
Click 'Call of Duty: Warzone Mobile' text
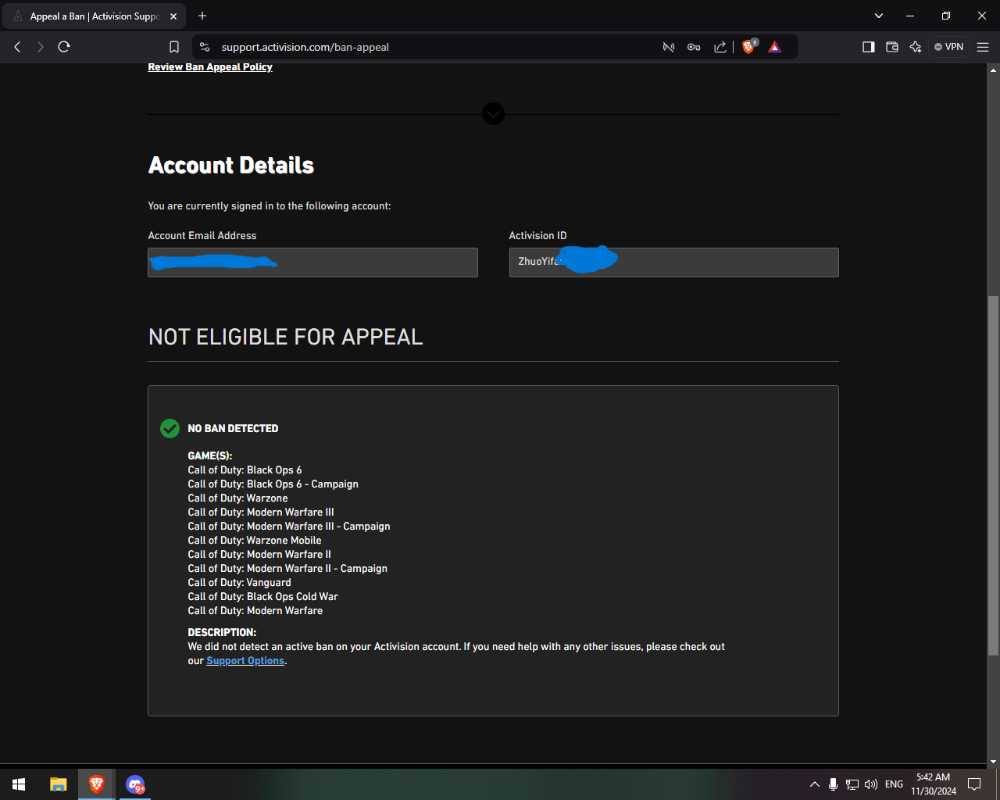254,540
